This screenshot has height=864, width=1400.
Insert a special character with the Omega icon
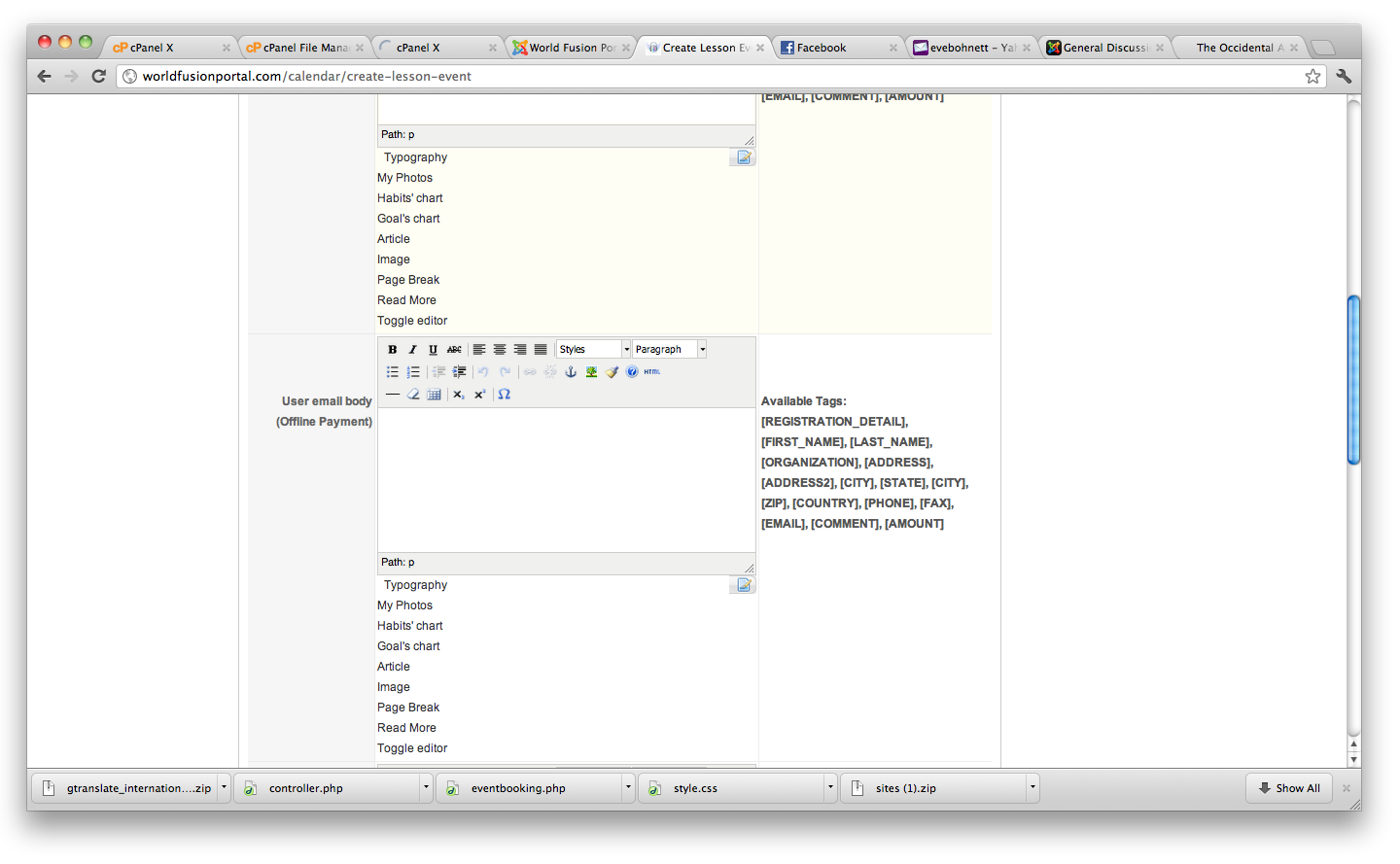[x=504, y=394]
